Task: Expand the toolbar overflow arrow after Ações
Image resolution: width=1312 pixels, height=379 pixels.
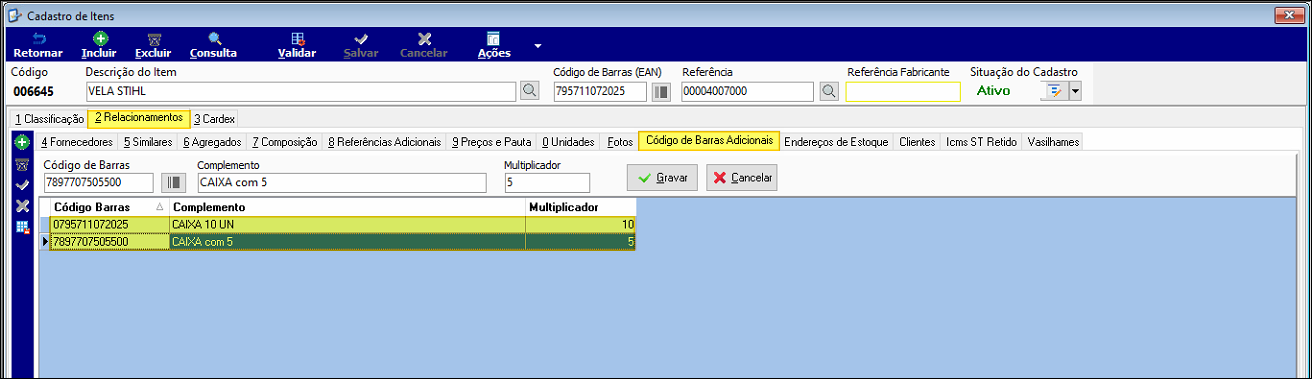Action: coord(538,45)
